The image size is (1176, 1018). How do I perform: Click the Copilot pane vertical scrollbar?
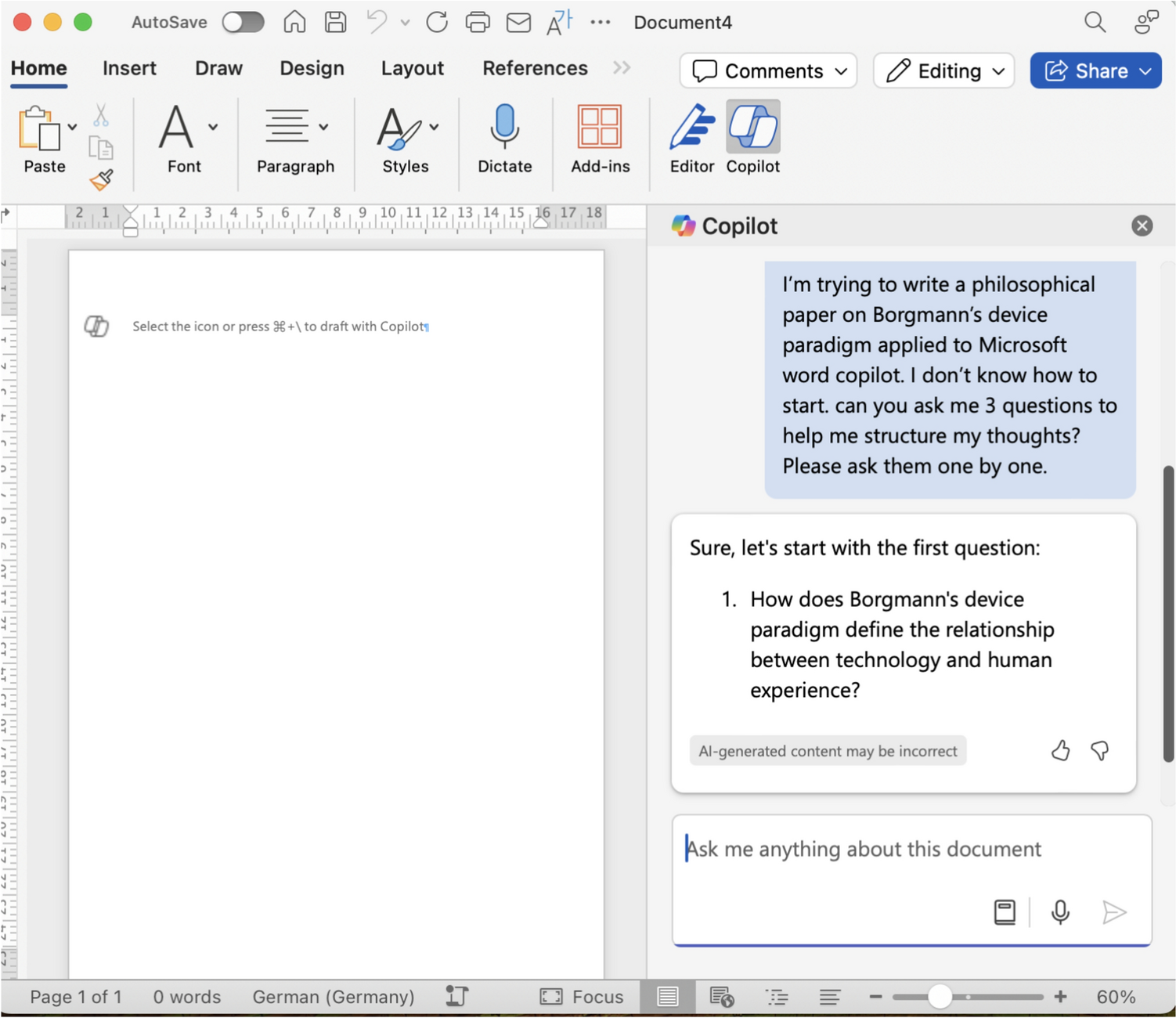point(1168,615)
